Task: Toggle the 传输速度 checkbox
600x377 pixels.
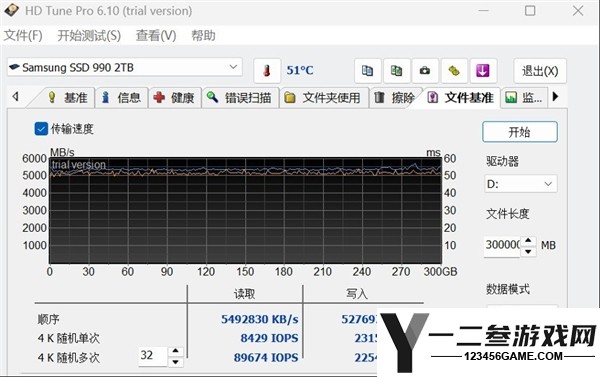Action: pos(41,129)
